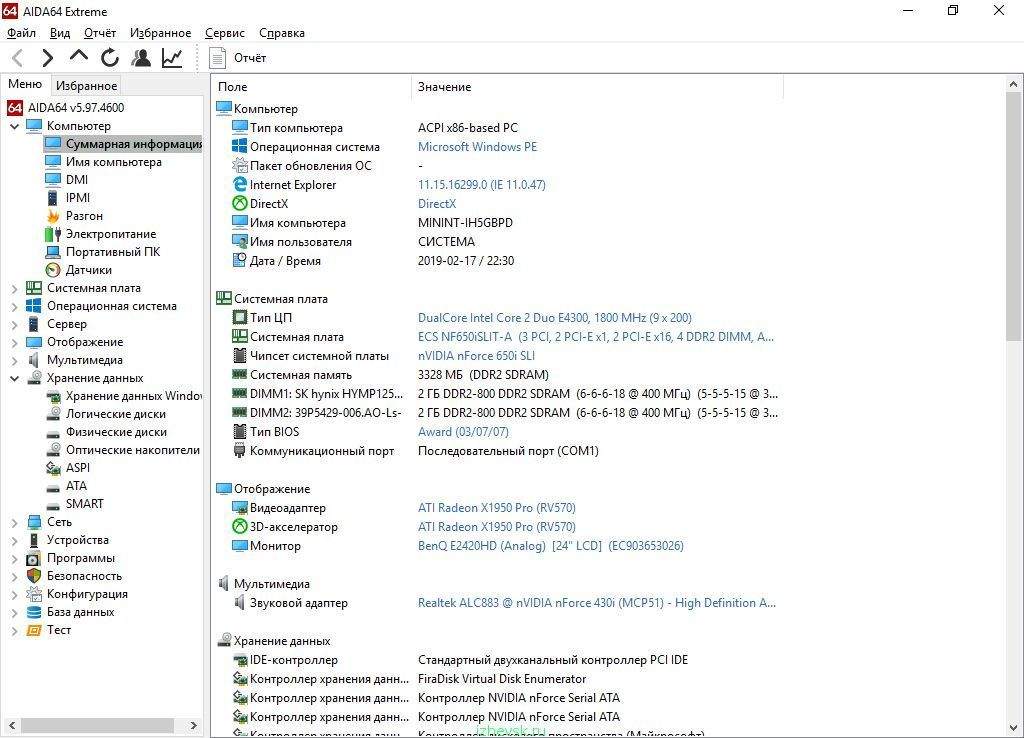This screenshot has height=738, width=1024.
Task: Expand the Сеть tree node
Action: point(14,522)
